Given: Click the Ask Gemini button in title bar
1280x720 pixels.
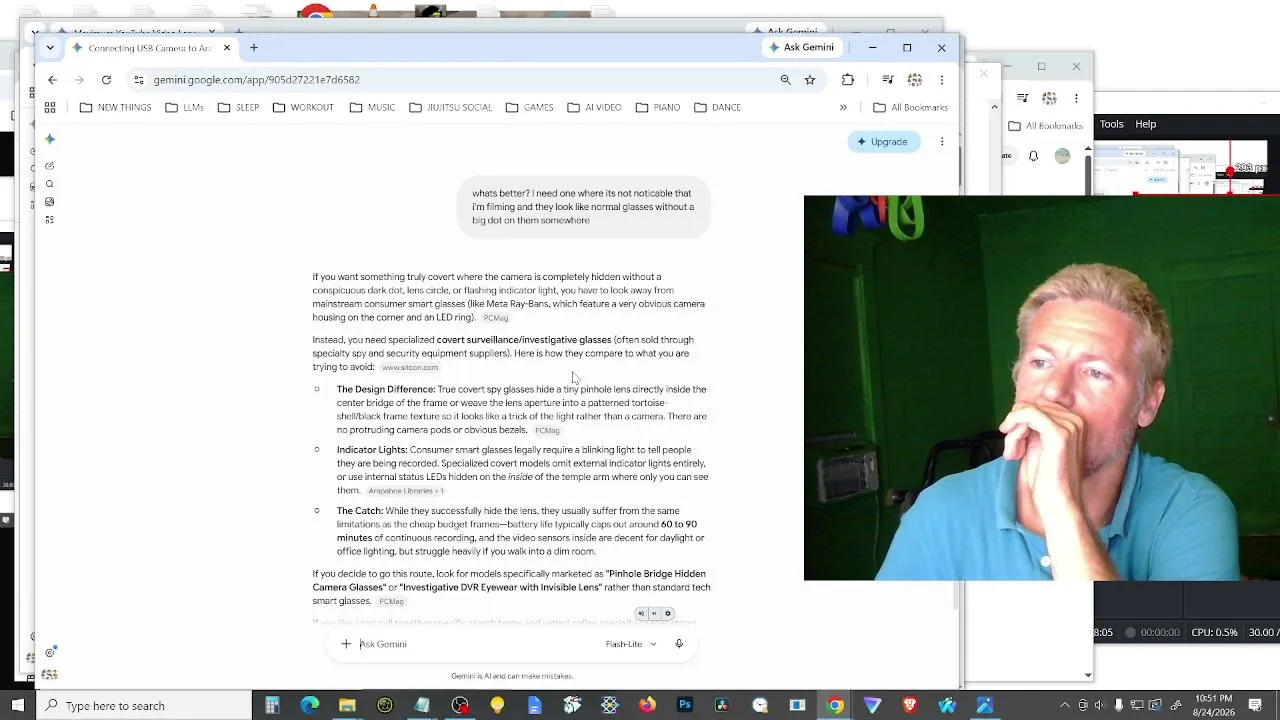Looking at the screenshot, I should click(x=801, y=48).
